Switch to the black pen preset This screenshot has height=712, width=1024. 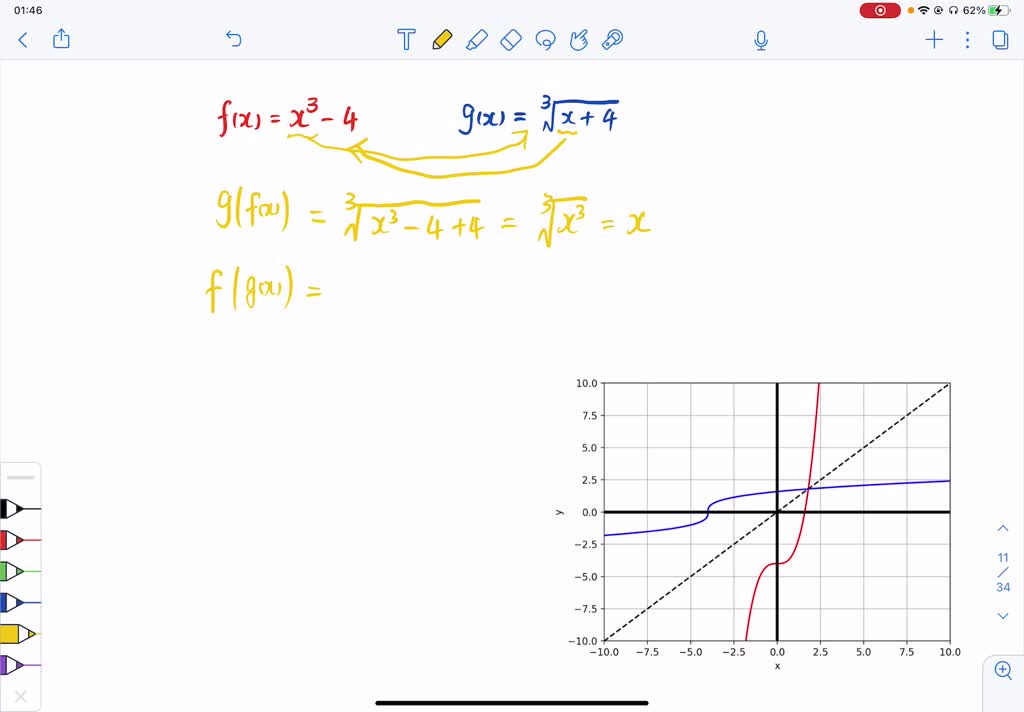[22, 508]
